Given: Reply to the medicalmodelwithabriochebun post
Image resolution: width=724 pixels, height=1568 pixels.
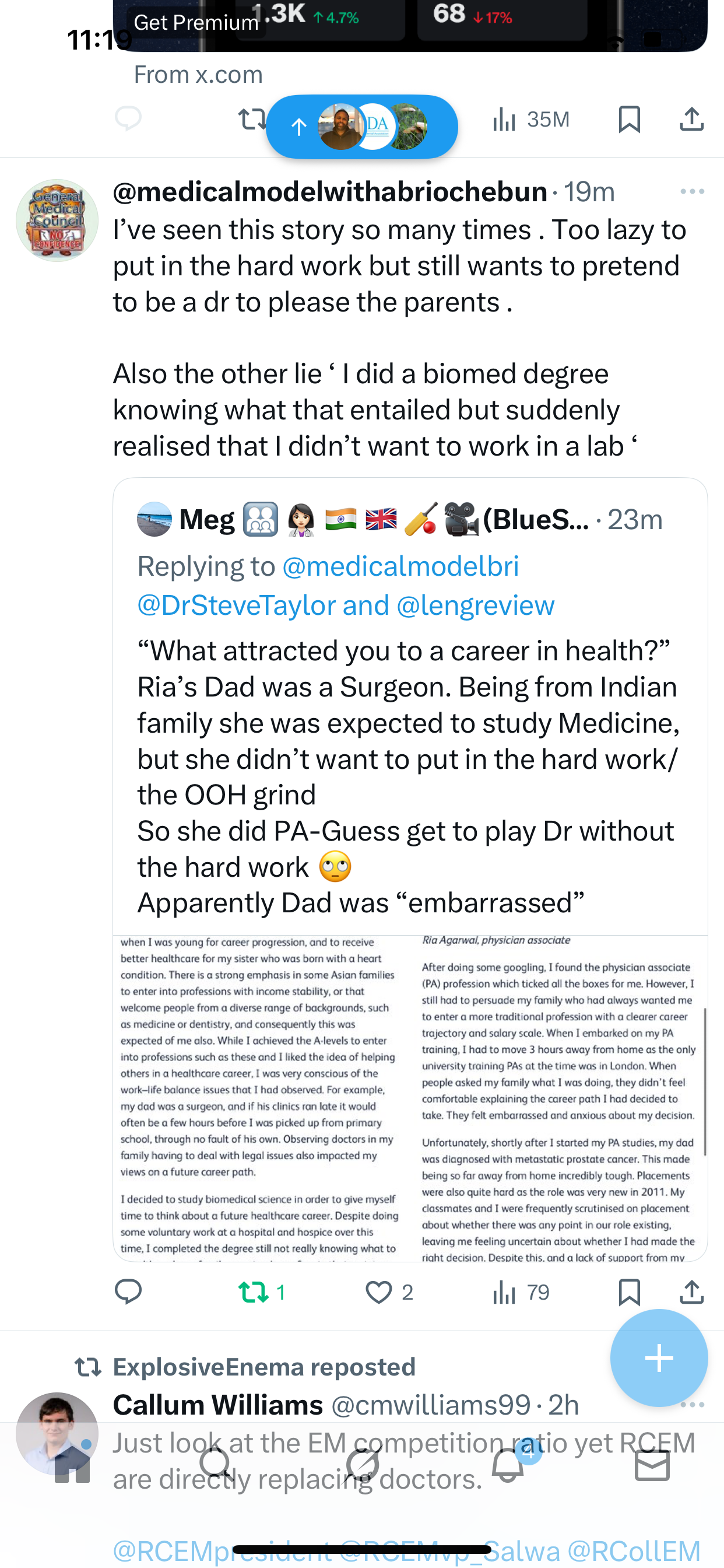Looking at the screenshot, I should 128,1291.
